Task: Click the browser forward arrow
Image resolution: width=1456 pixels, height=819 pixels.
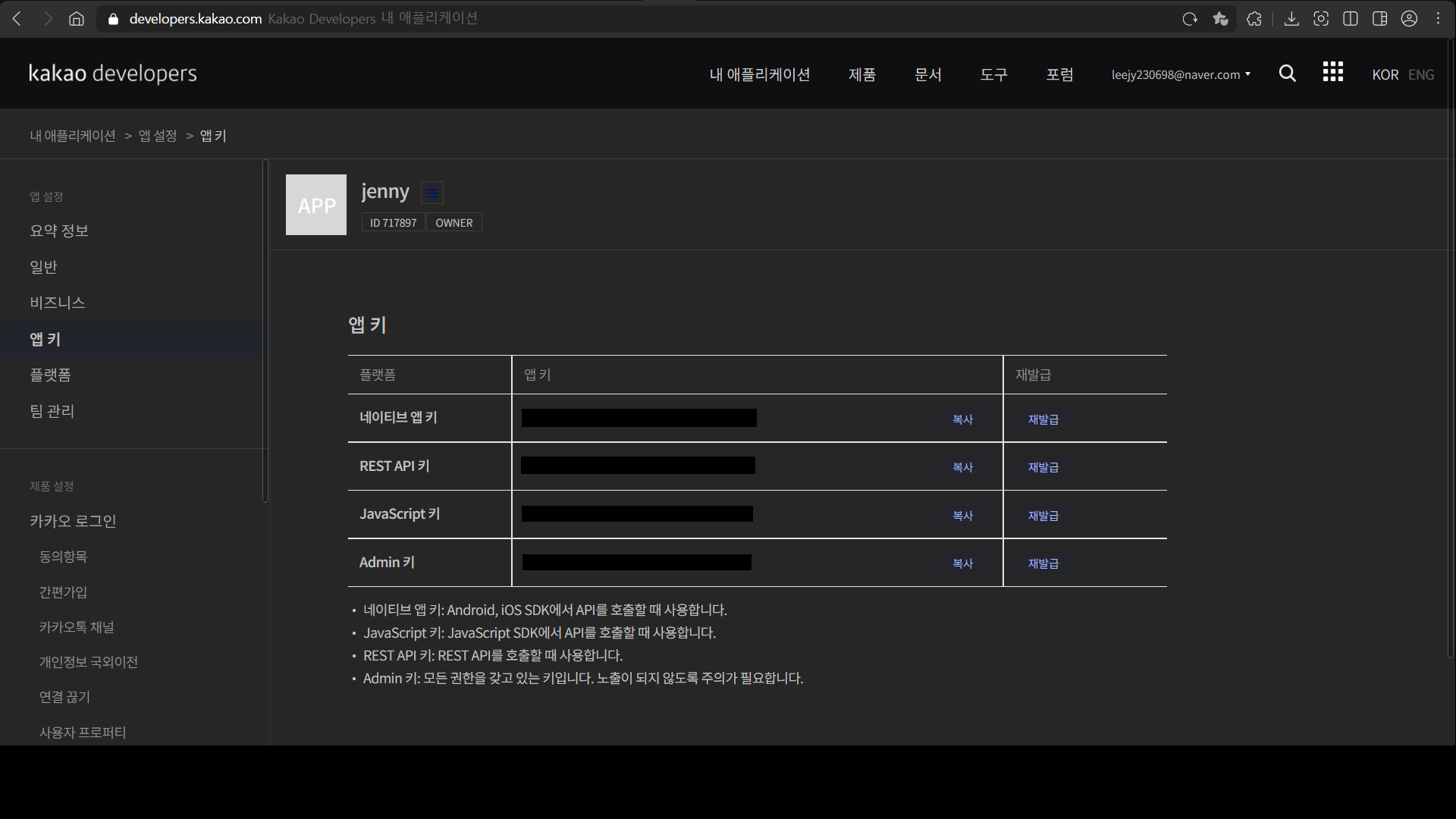Action: click(x=48, y=19)
